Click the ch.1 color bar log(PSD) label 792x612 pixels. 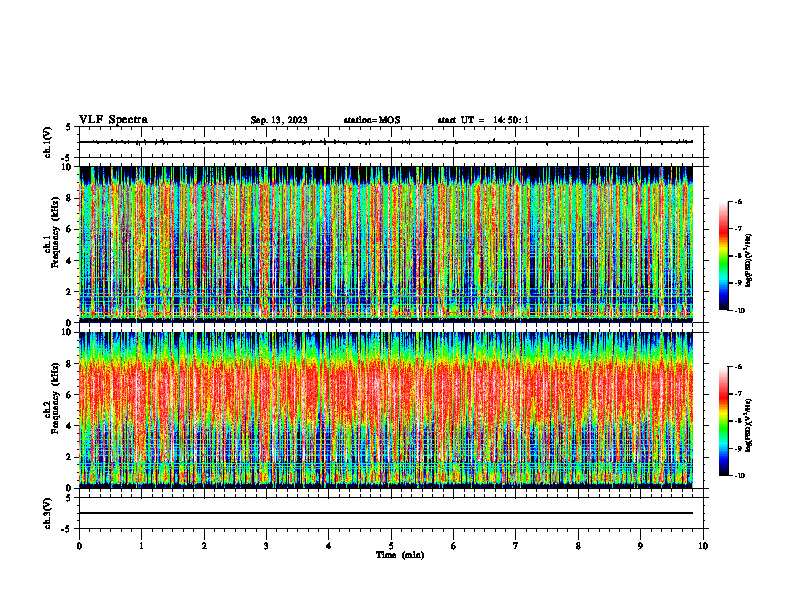click(x=750, y=260)
